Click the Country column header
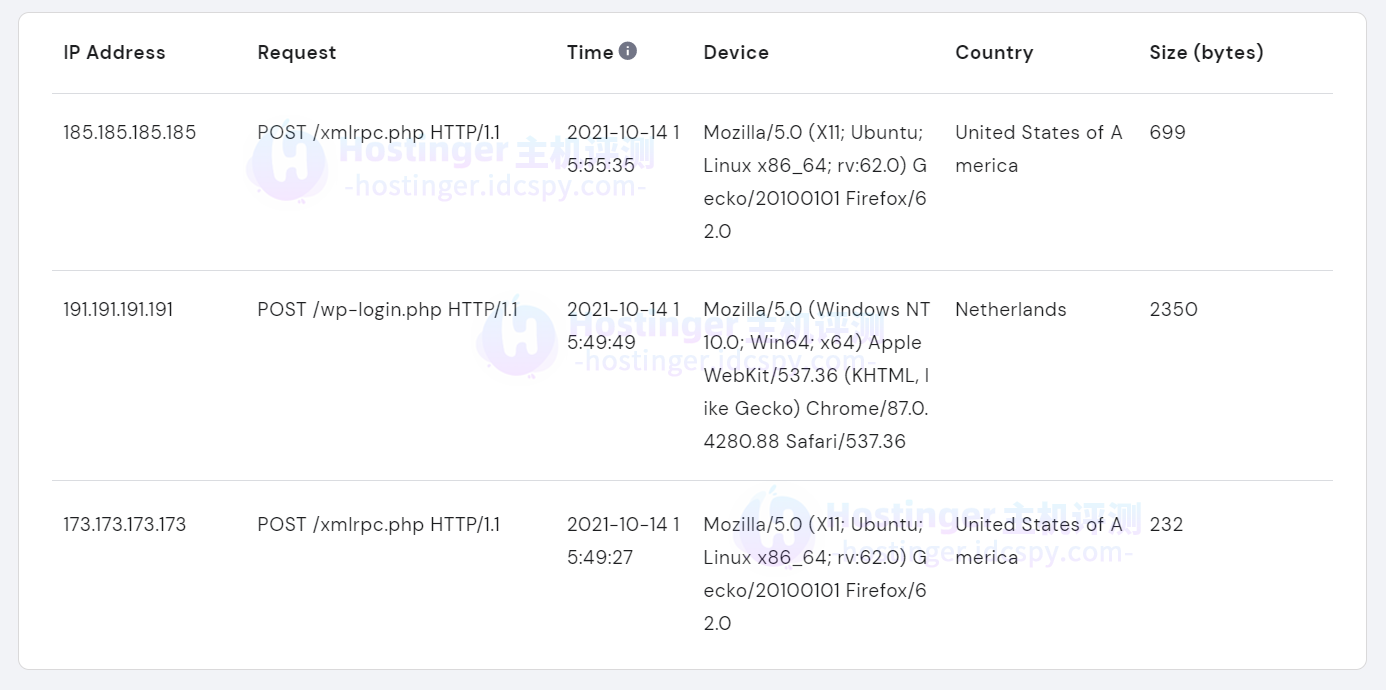The width and height of the screenshot is (1386, 690). [x=994, y=53]
